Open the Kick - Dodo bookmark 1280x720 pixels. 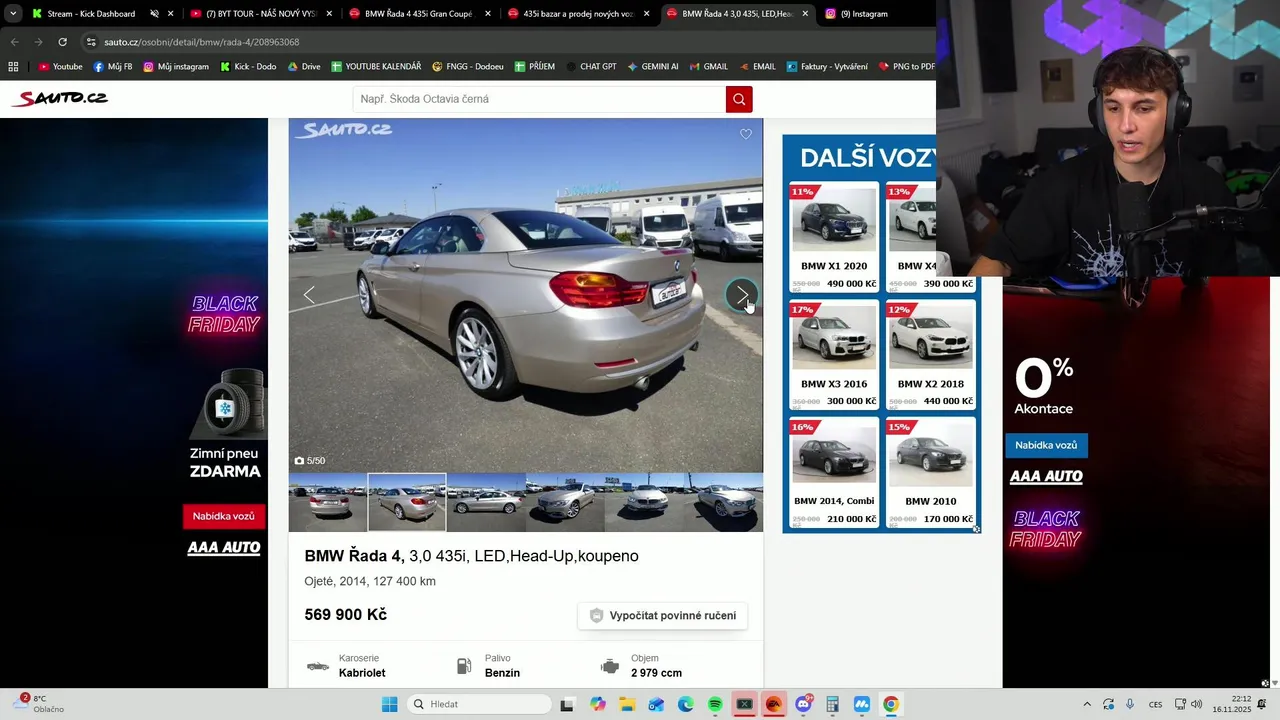tap(248, 67)
